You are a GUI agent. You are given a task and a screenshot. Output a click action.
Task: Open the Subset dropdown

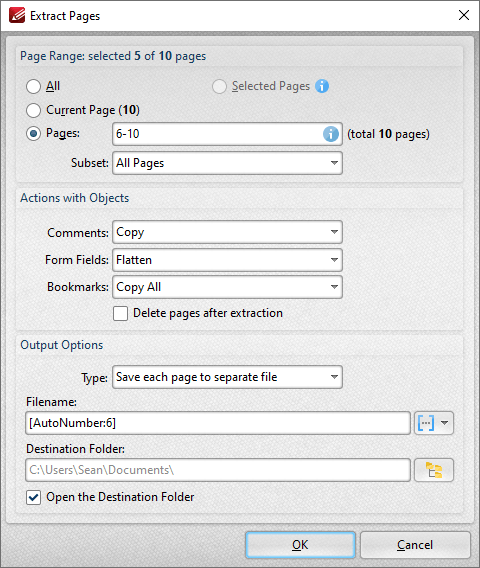coord(228,163)
